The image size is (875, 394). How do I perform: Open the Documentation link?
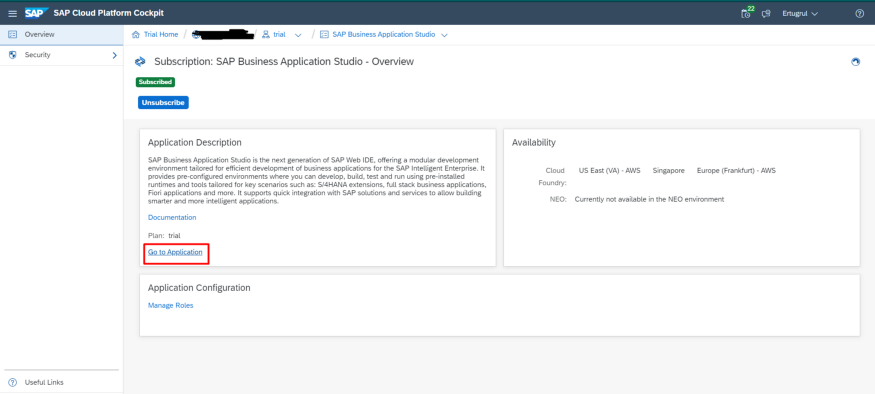pyautogui.click(x=172, y=217)
